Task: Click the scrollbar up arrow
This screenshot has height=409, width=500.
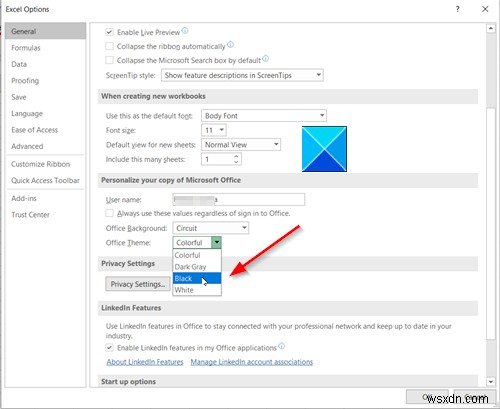Action: tap(491, 28)
